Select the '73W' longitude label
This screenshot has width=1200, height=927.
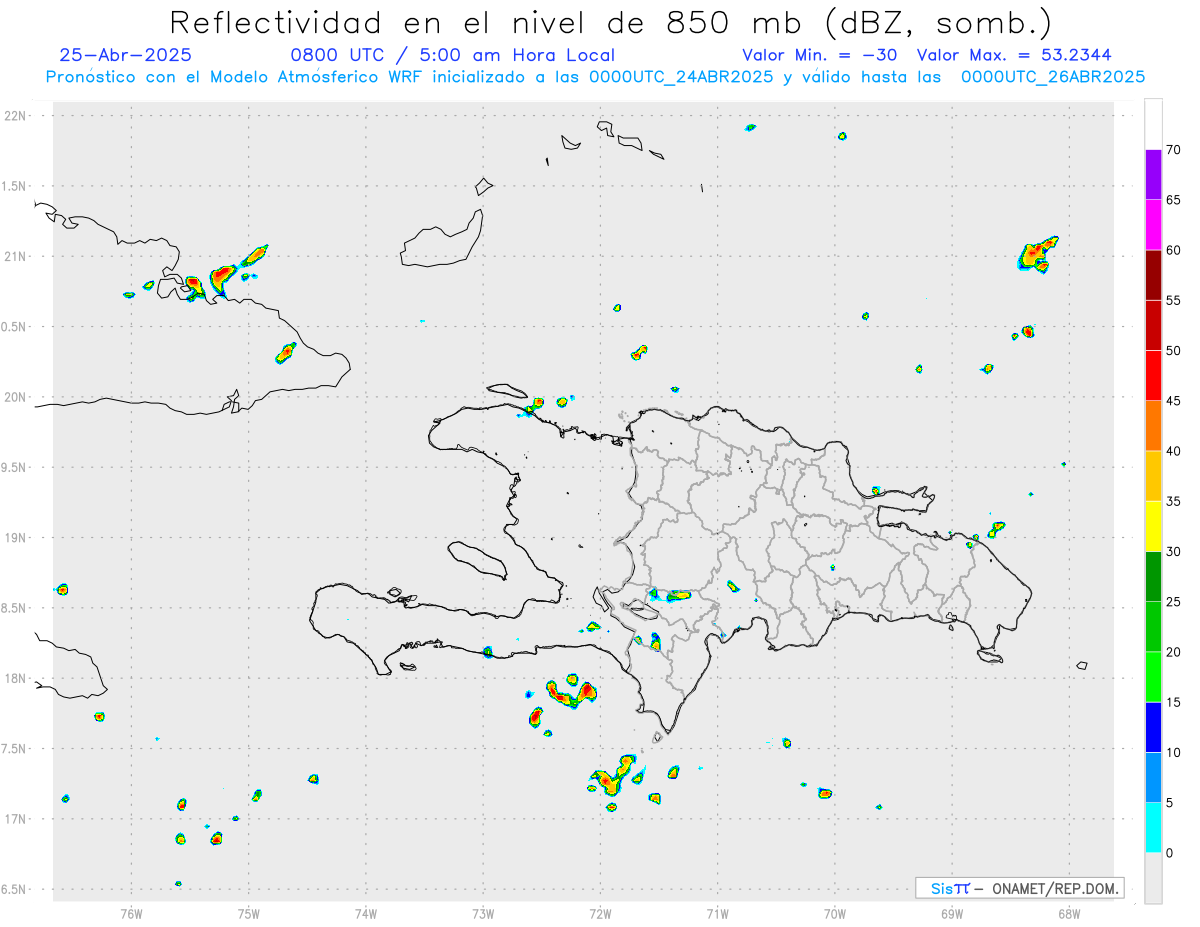click(483, 914)
